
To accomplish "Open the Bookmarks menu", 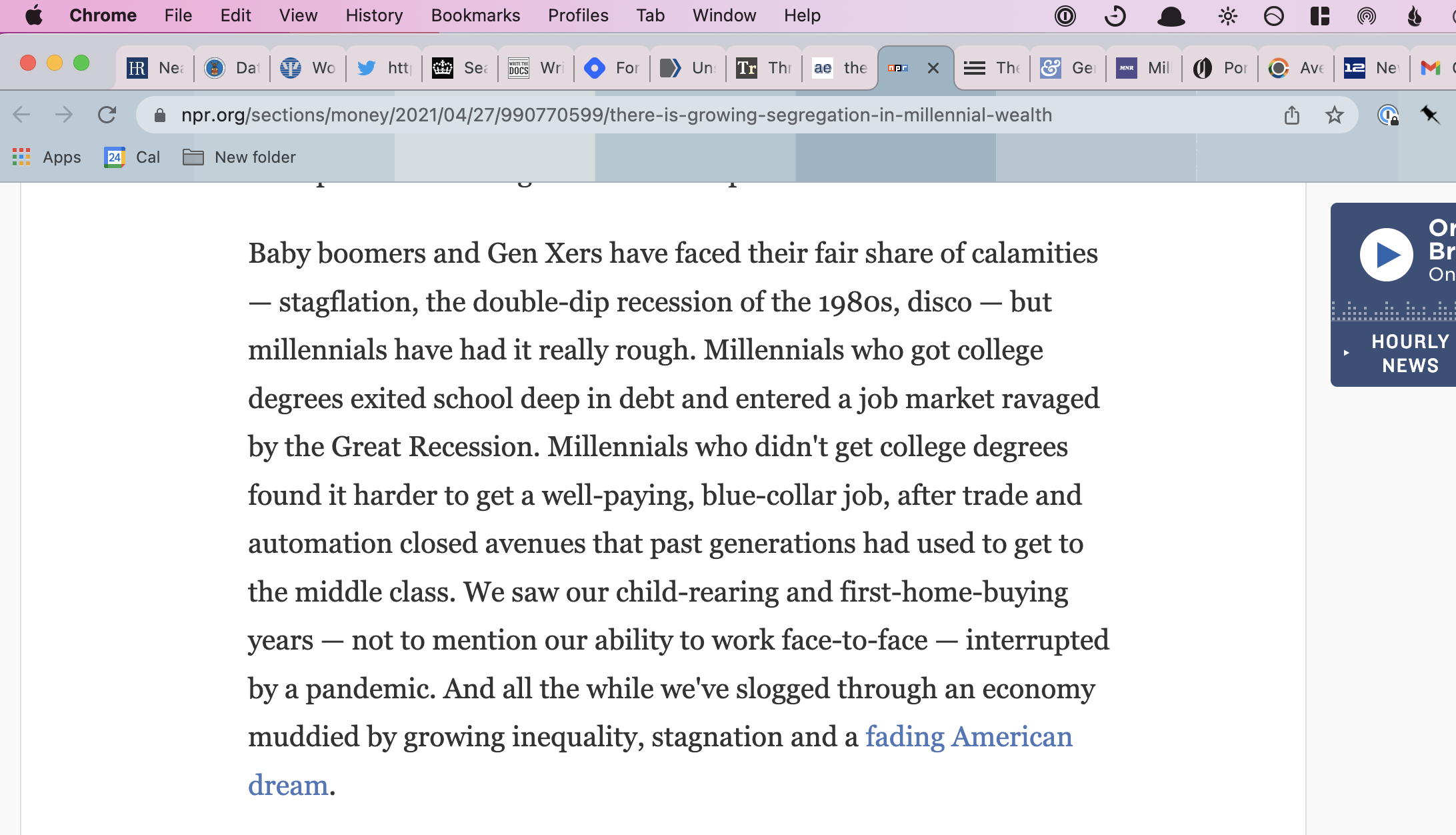I will pos(475,15).
